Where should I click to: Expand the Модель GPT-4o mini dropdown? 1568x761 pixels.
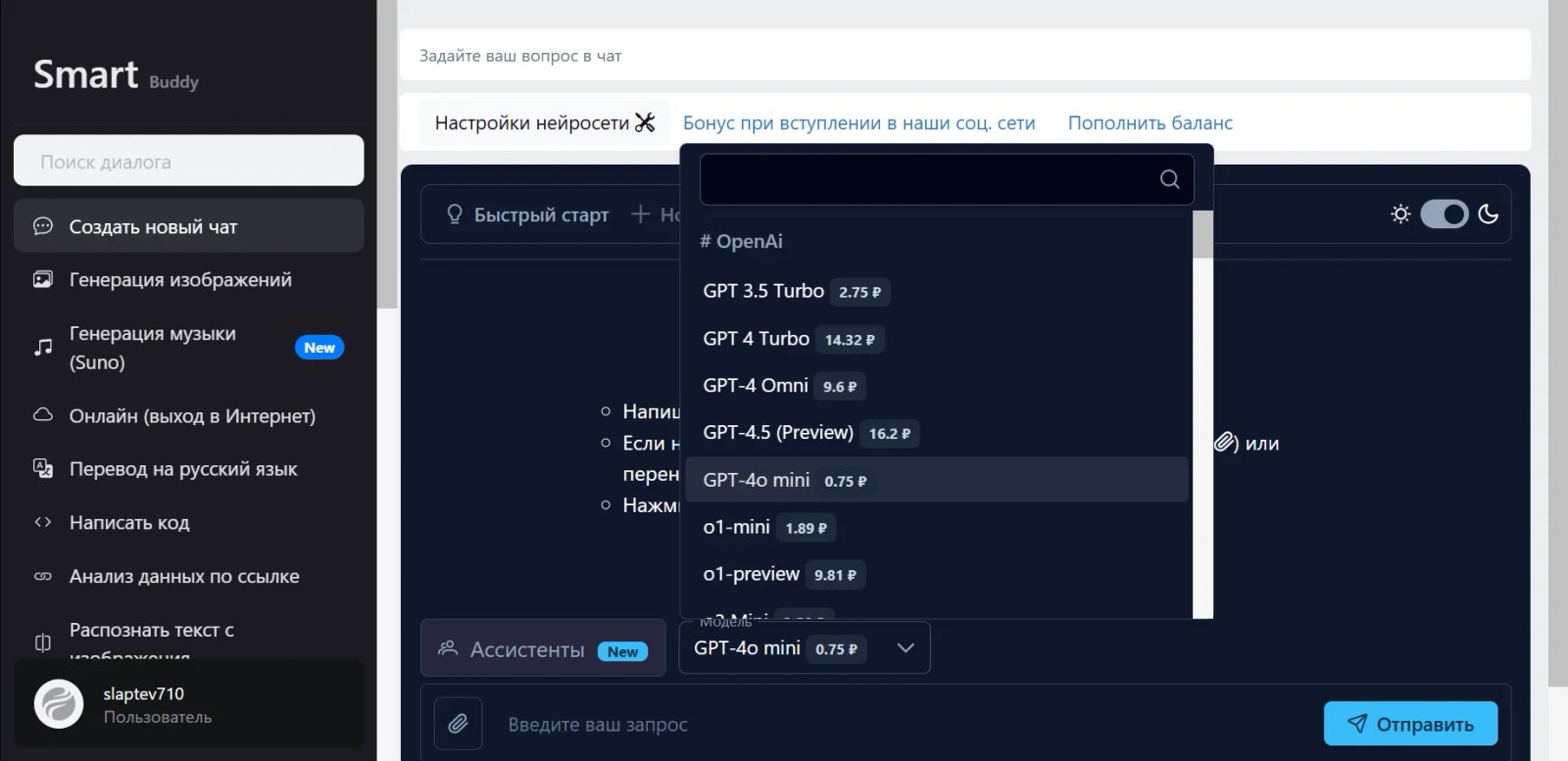[805, 648]
